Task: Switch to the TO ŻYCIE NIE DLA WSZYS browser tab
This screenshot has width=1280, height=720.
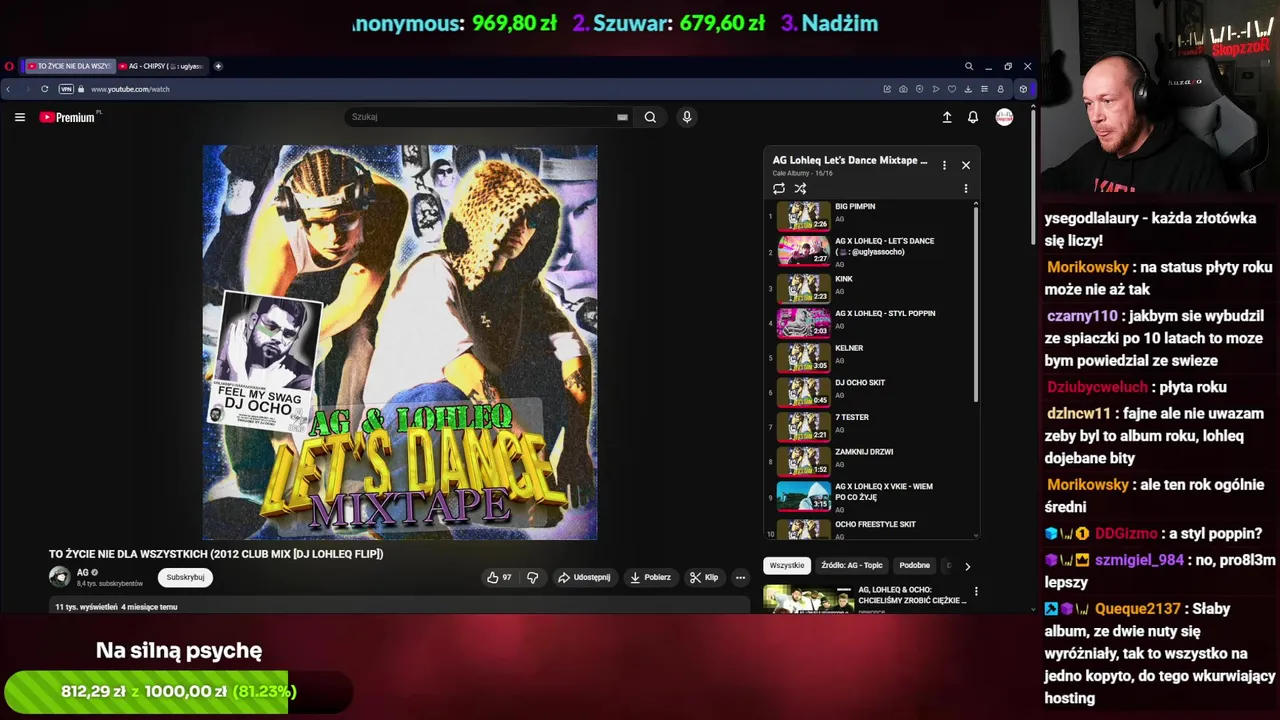Action: 69,66
